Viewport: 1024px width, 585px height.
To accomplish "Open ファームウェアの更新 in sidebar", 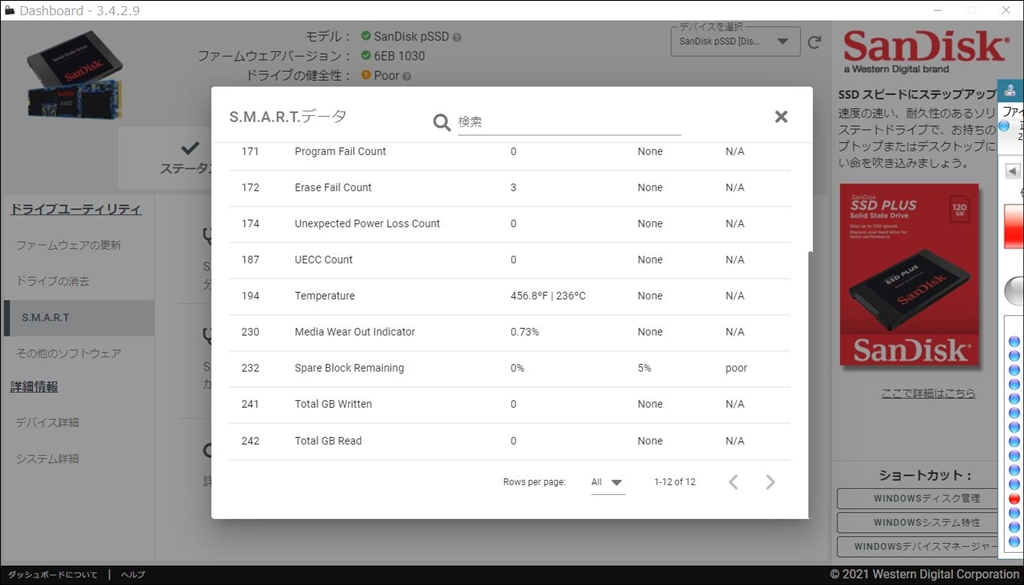I will (69, 245).
